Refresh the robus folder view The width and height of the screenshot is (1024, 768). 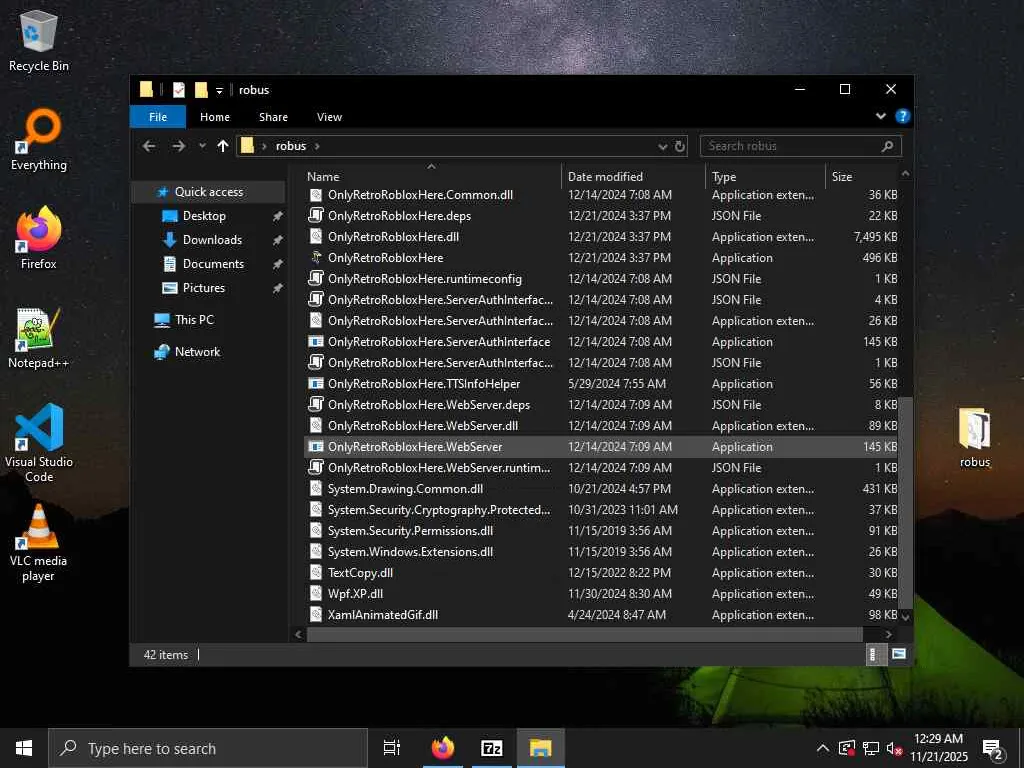pyautogui.click(x=680, y=146)
